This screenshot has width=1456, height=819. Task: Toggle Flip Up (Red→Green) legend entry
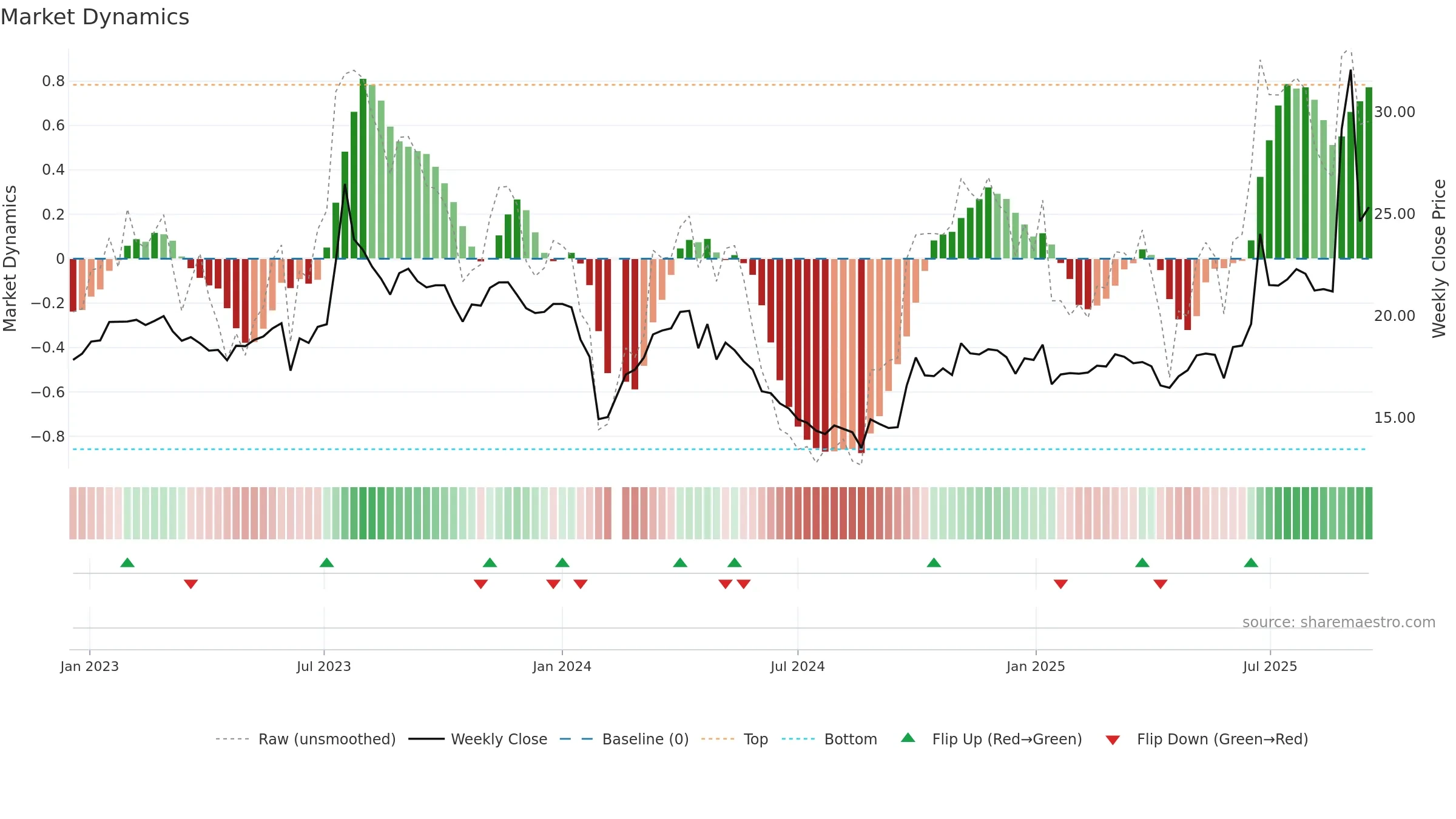pyautogui.click(x=991, y=739)
